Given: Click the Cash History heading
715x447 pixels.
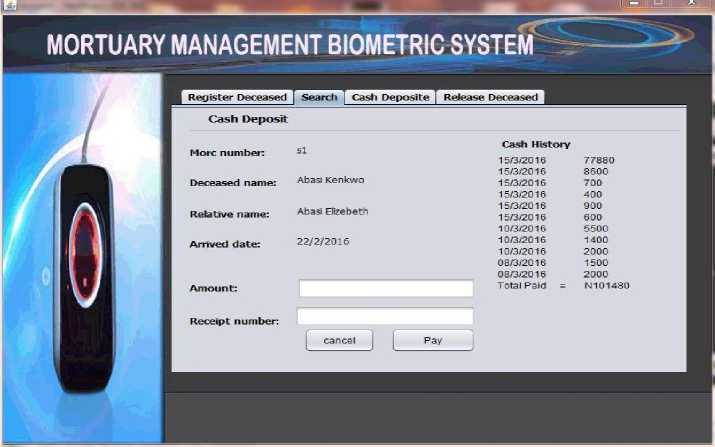Looking at the screenshot, I should 536,144.
